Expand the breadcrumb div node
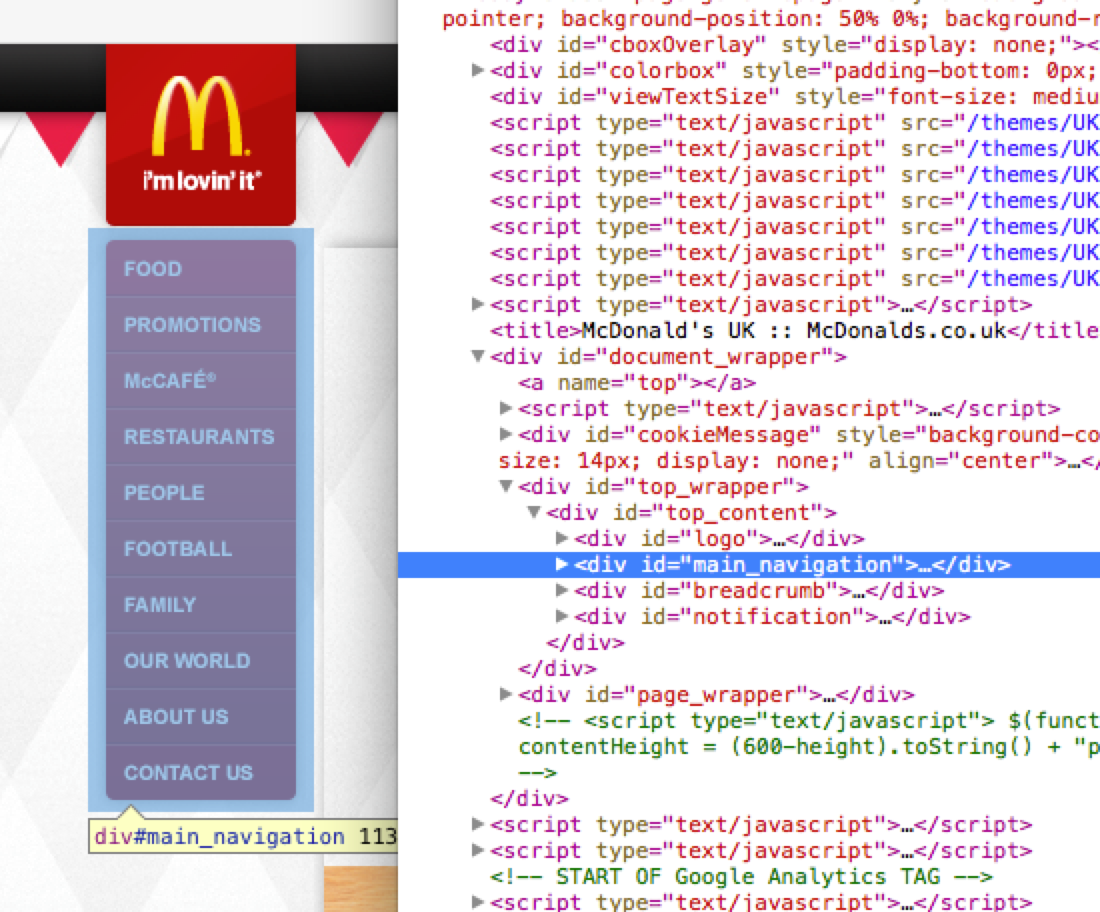 (x=562, y=590)
